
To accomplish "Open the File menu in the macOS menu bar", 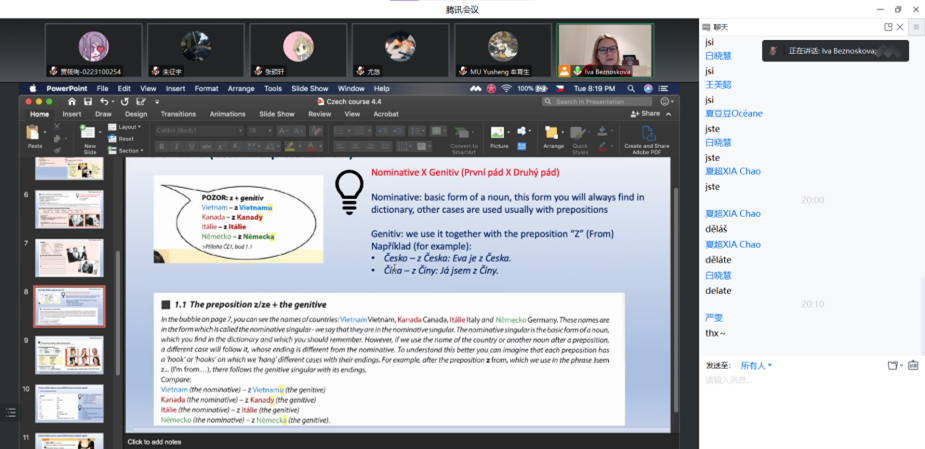I will [x=103, y=89].
